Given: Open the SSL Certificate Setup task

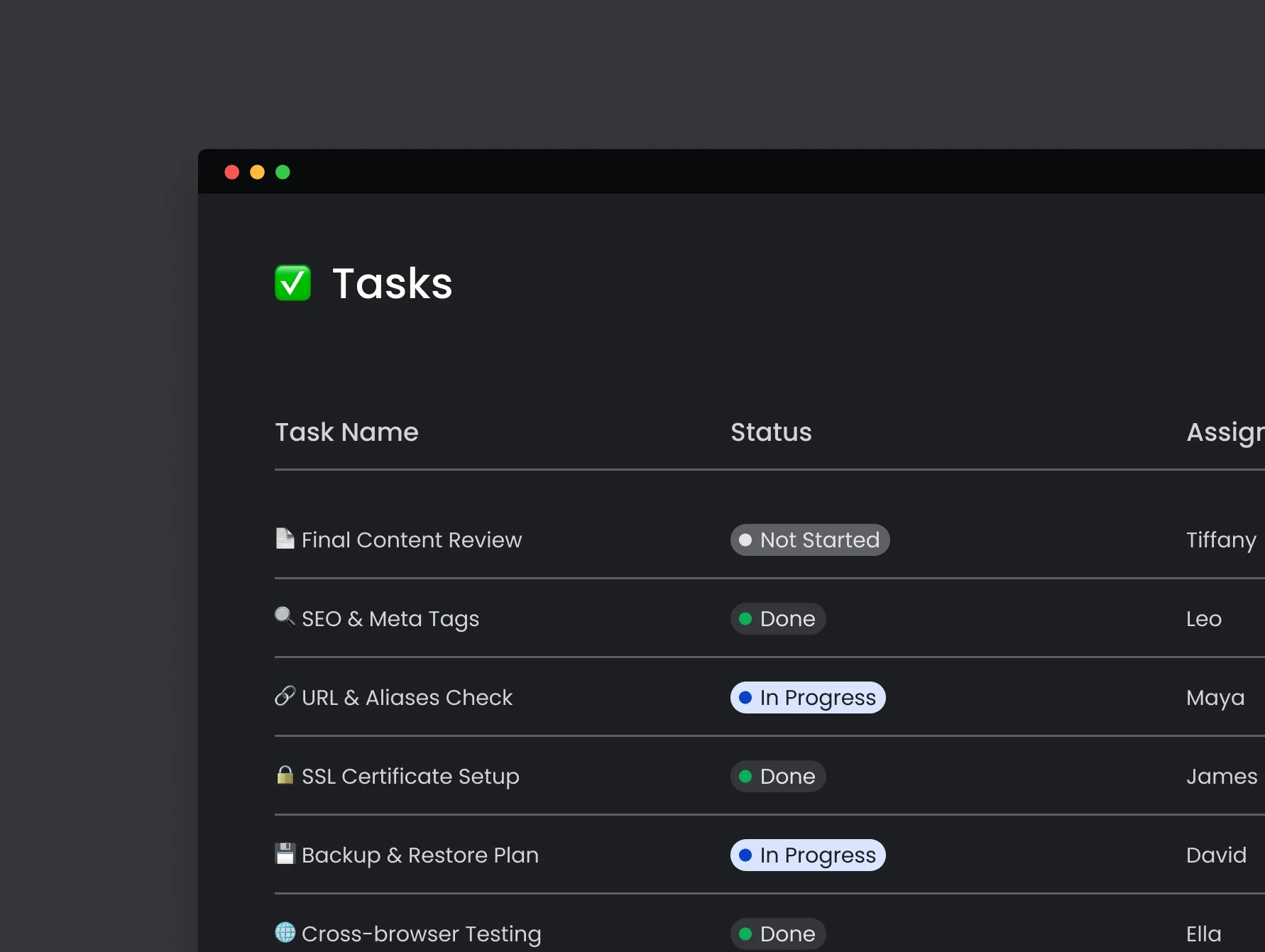Looking at the screenshot, I should (410, 777).
